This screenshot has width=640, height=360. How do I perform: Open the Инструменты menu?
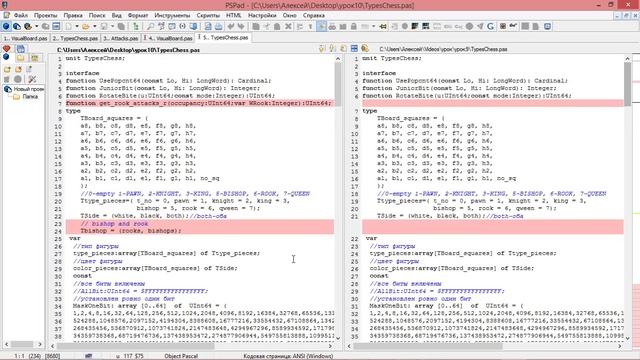click(x=172, y=16)
